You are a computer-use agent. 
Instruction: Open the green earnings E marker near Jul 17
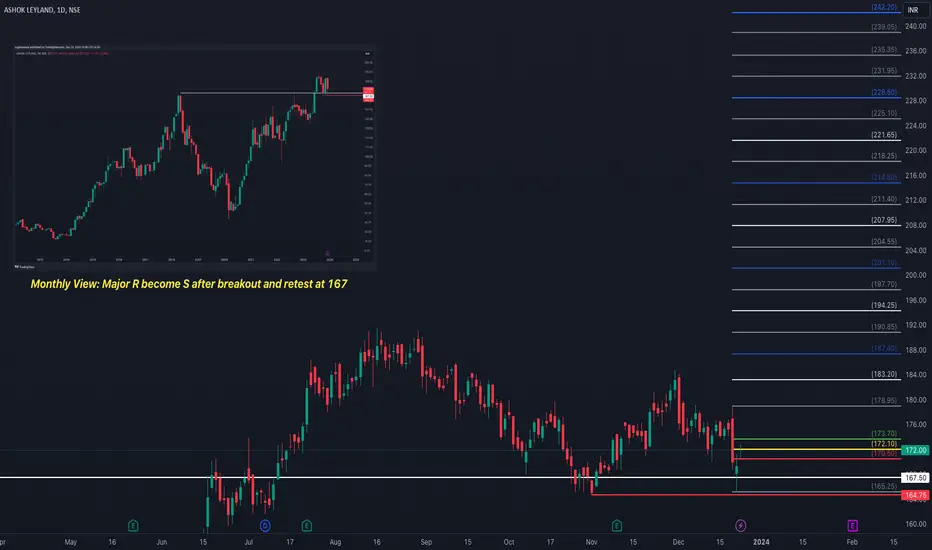click(x=307, y=526)
